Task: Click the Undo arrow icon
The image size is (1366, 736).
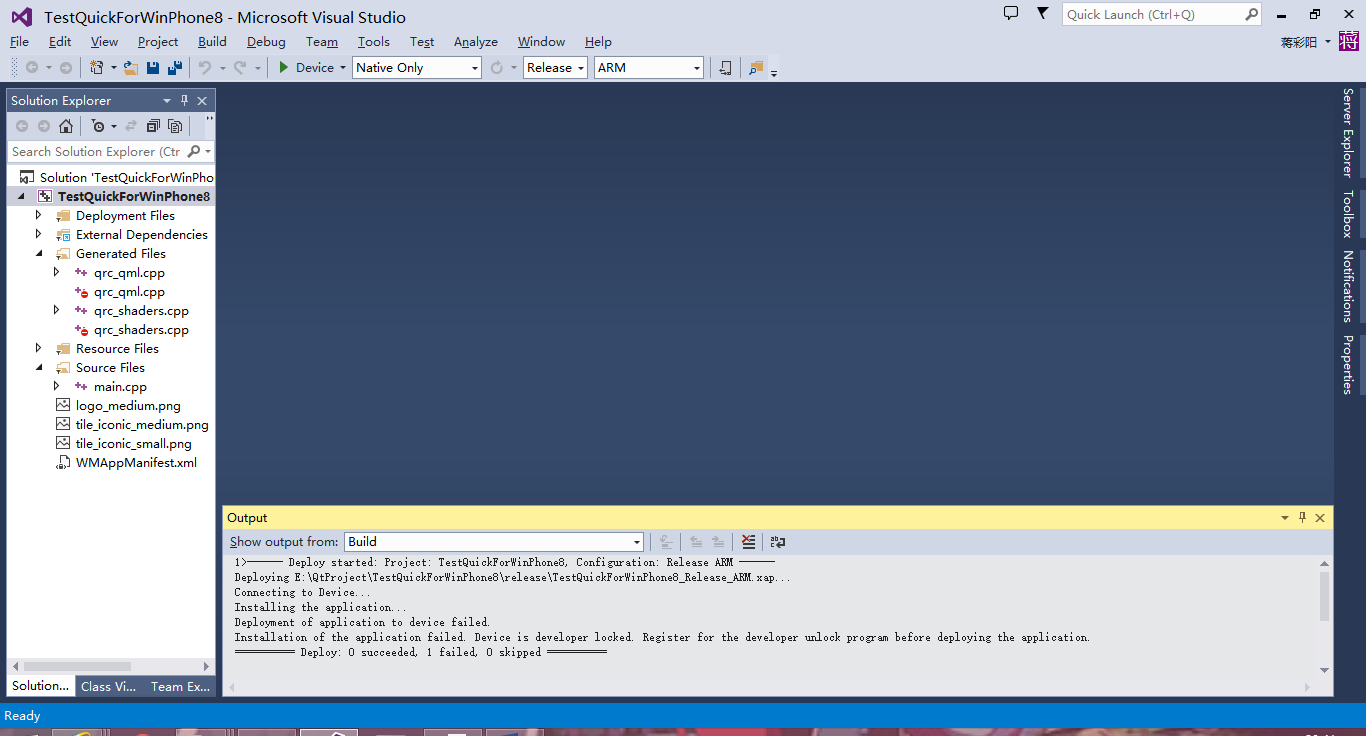Action: tap(205, 68)
